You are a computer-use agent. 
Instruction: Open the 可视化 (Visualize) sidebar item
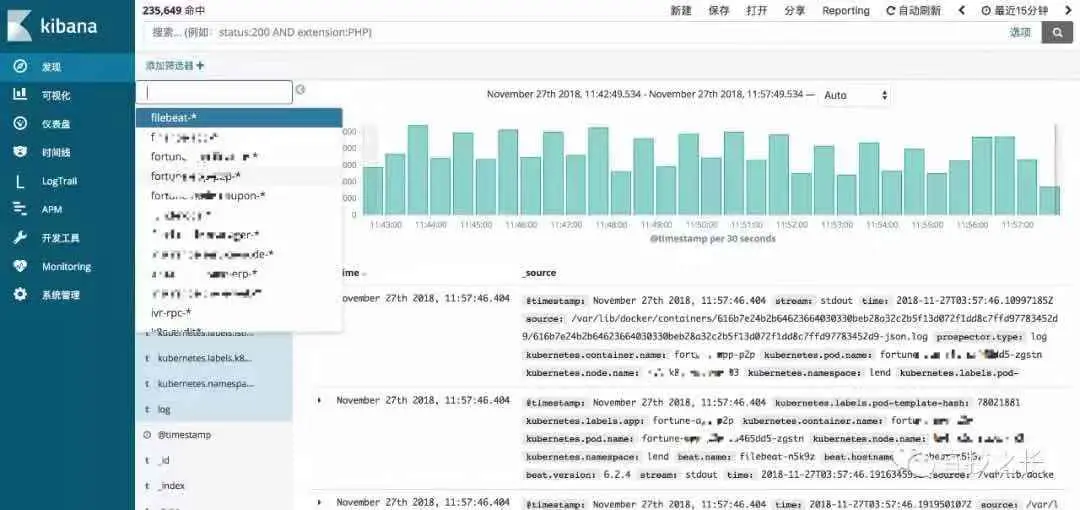(x=67, y=95)
